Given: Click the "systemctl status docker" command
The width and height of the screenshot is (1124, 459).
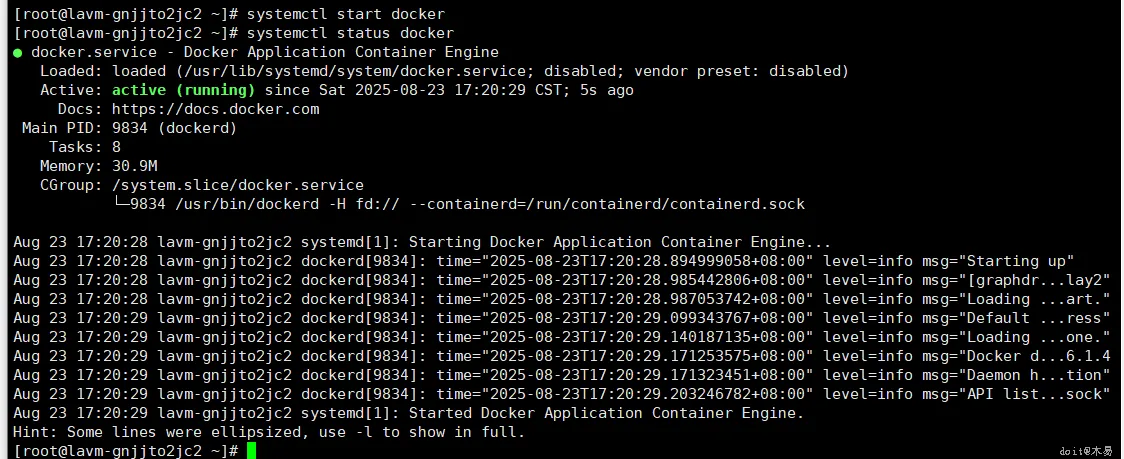Looking at the screenshot, I should [x=350, y=33].
